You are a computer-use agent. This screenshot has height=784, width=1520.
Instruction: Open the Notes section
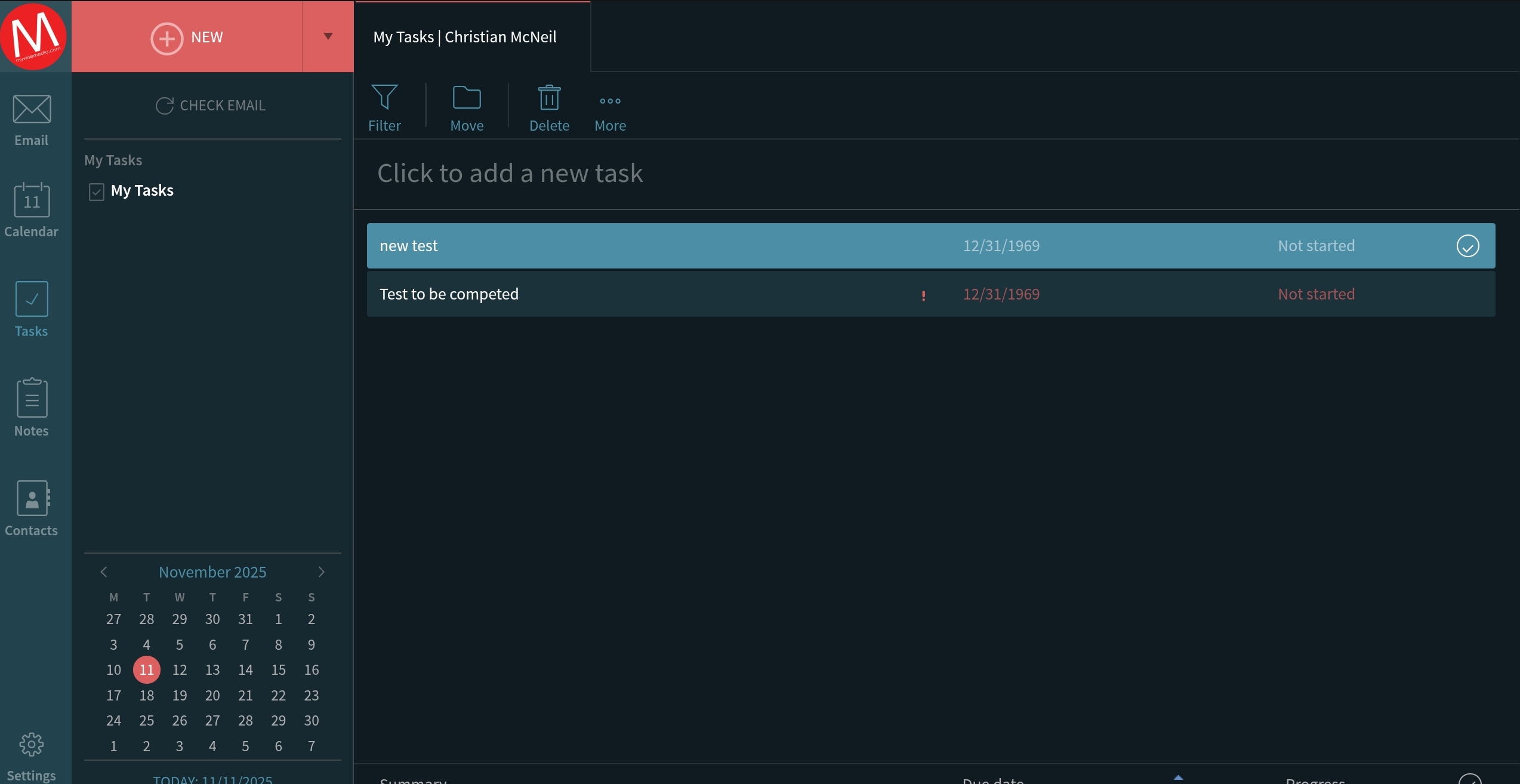31,406
